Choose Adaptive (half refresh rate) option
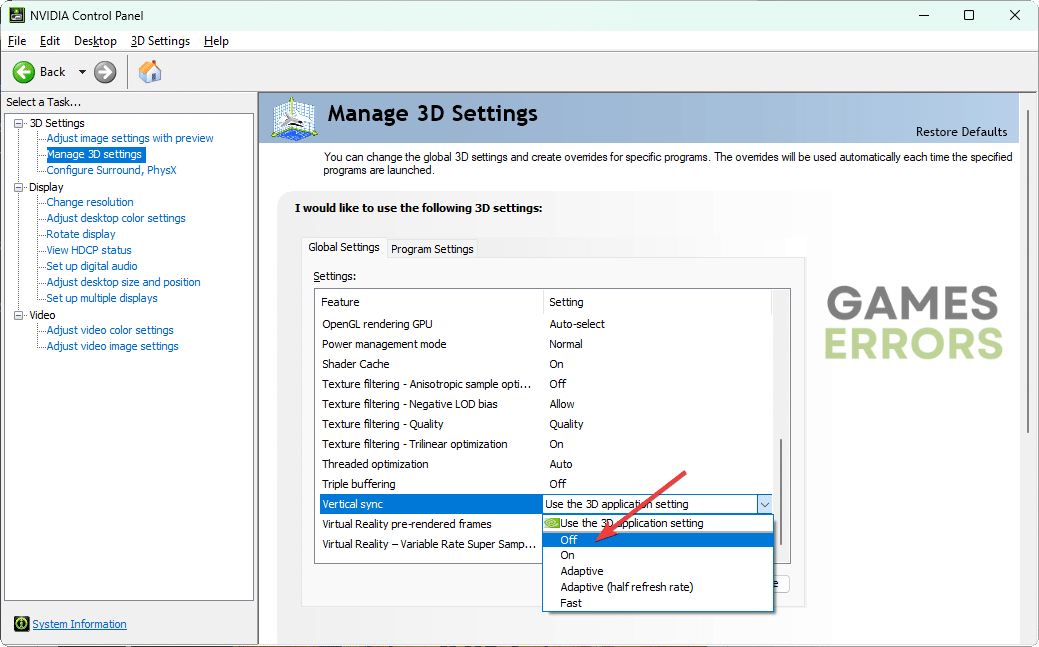The height and width of the screenshot is (647, 1039). click(627, 587)
